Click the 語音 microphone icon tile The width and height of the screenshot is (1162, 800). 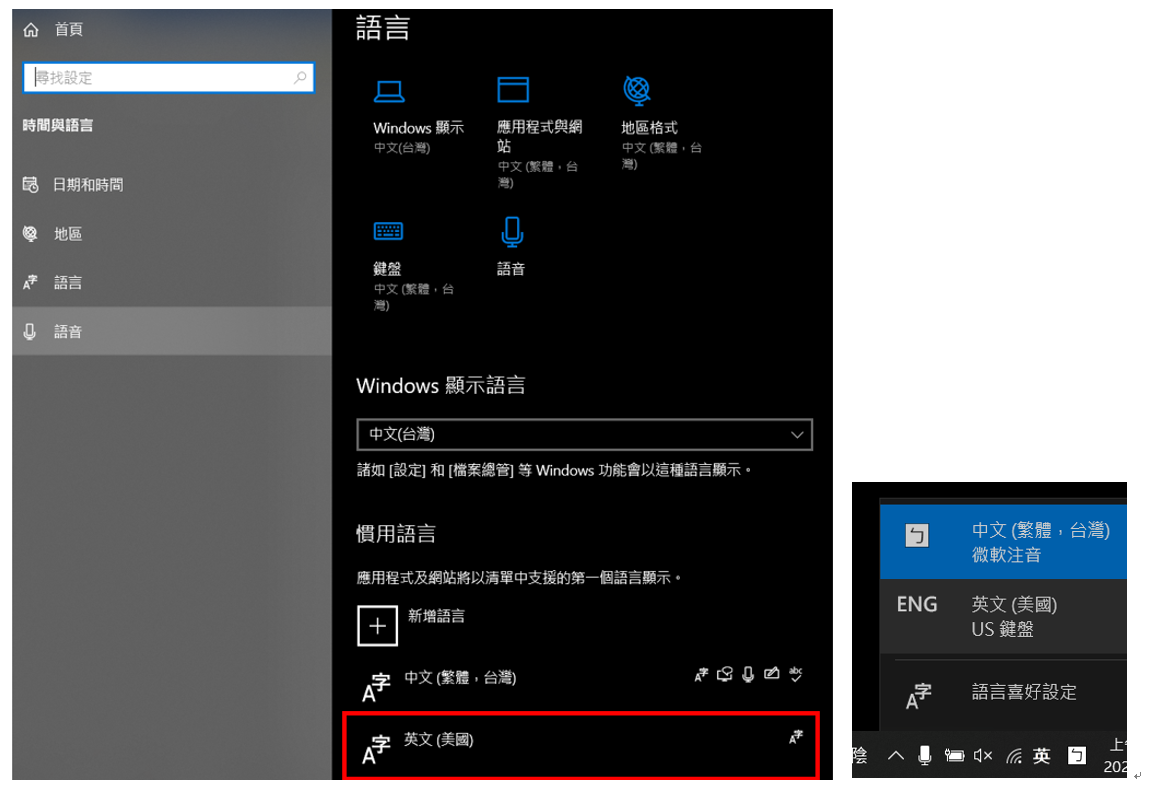tap(512, 233)
